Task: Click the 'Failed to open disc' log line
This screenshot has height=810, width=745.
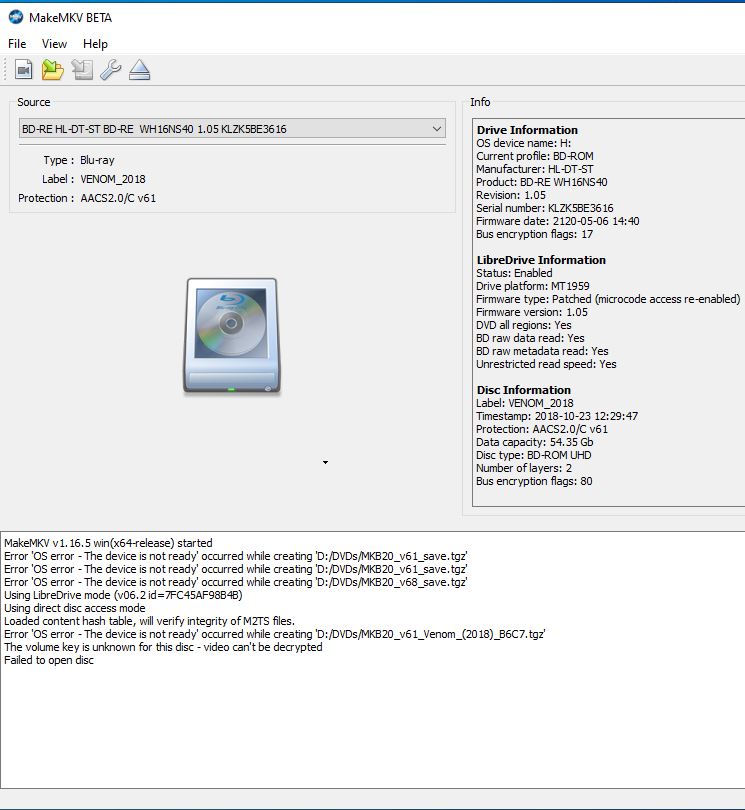Action: pos(49,660)
